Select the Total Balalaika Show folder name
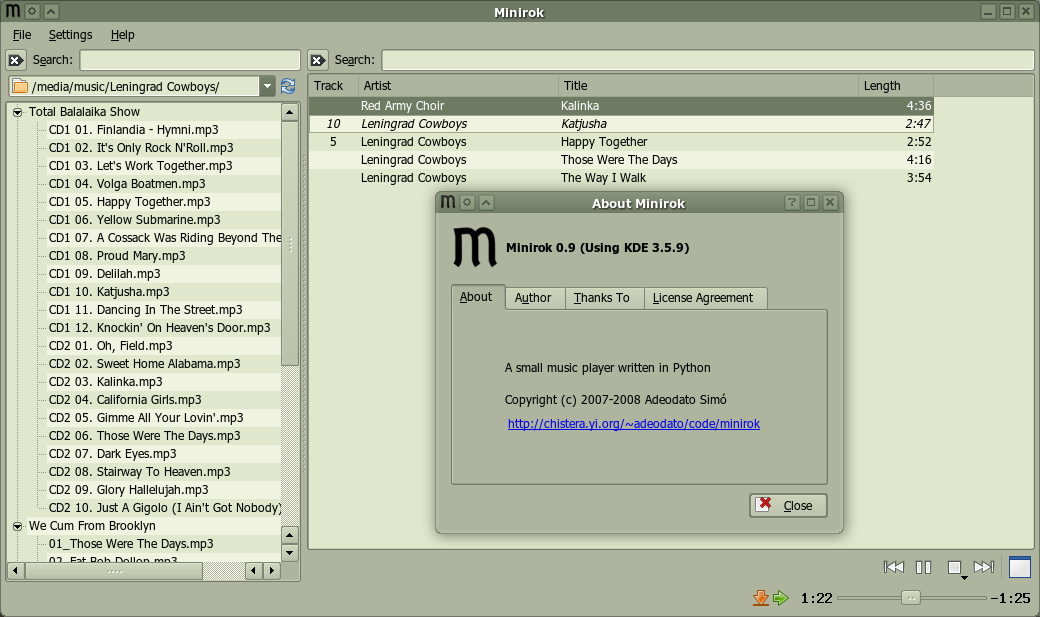 tap(84, 112)
